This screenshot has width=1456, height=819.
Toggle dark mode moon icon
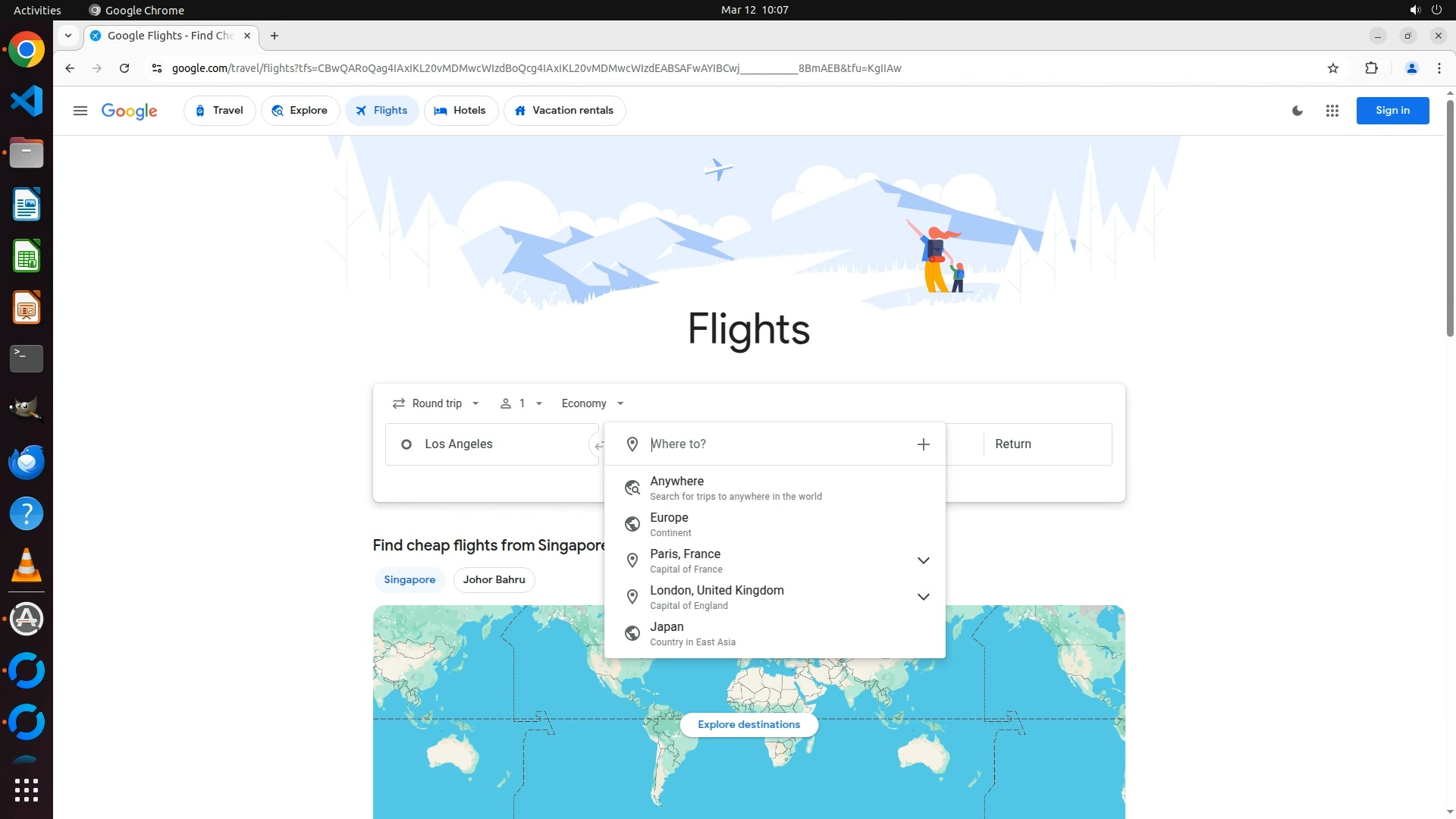(1298, 111)
